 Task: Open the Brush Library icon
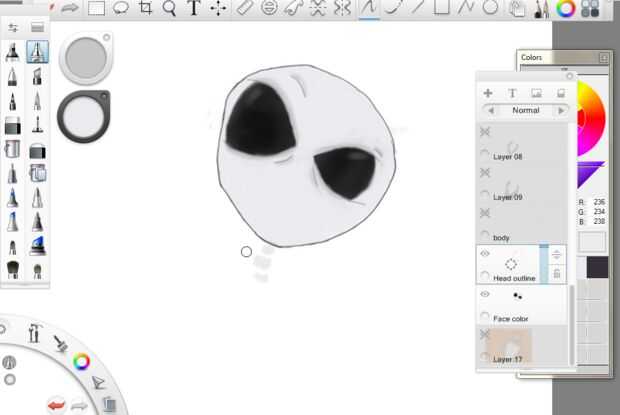pyautogui.click(x=37, y=27)
